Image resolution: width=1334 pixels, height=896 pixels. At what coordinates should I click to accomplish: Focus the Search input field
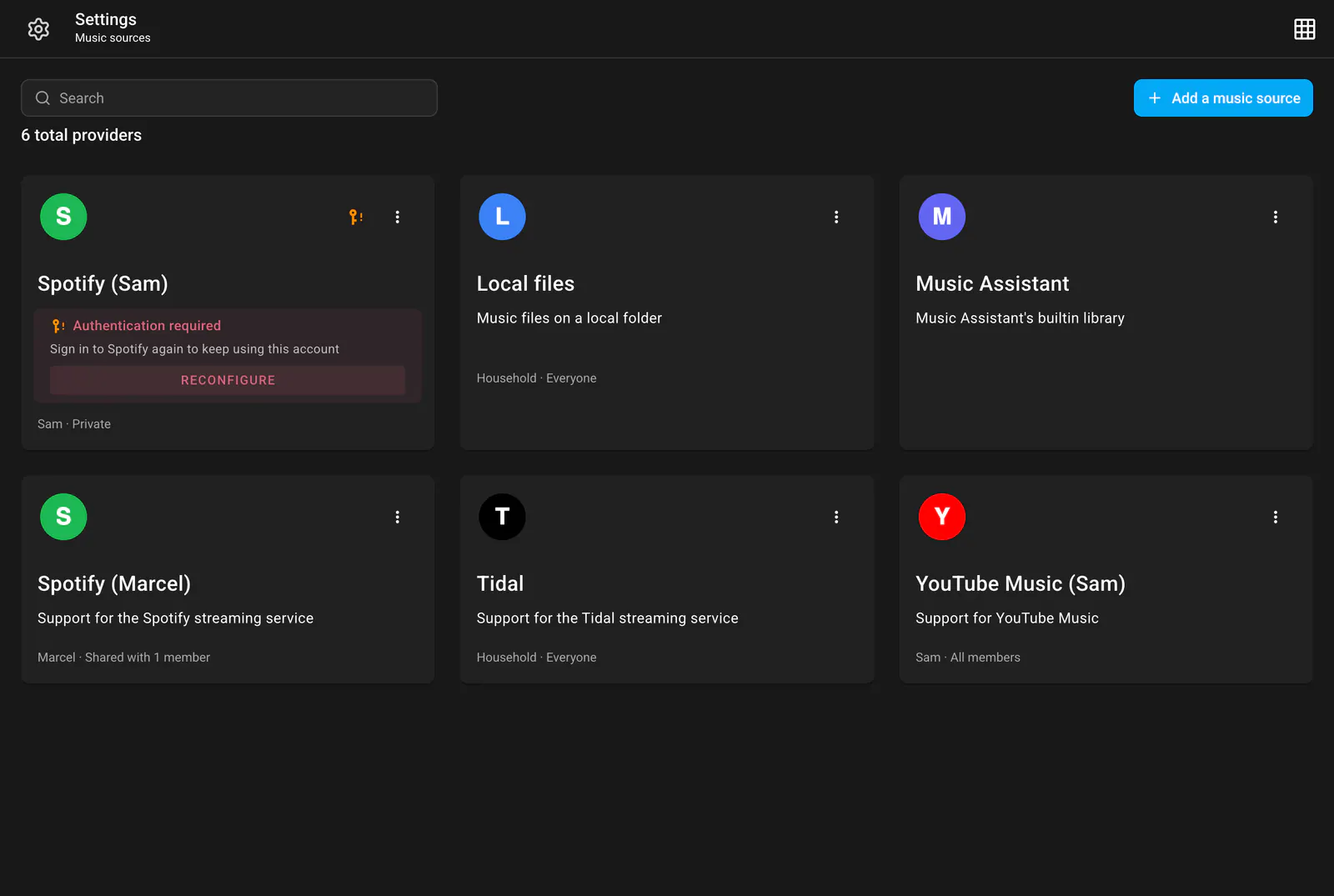click(x=229, y=98)
